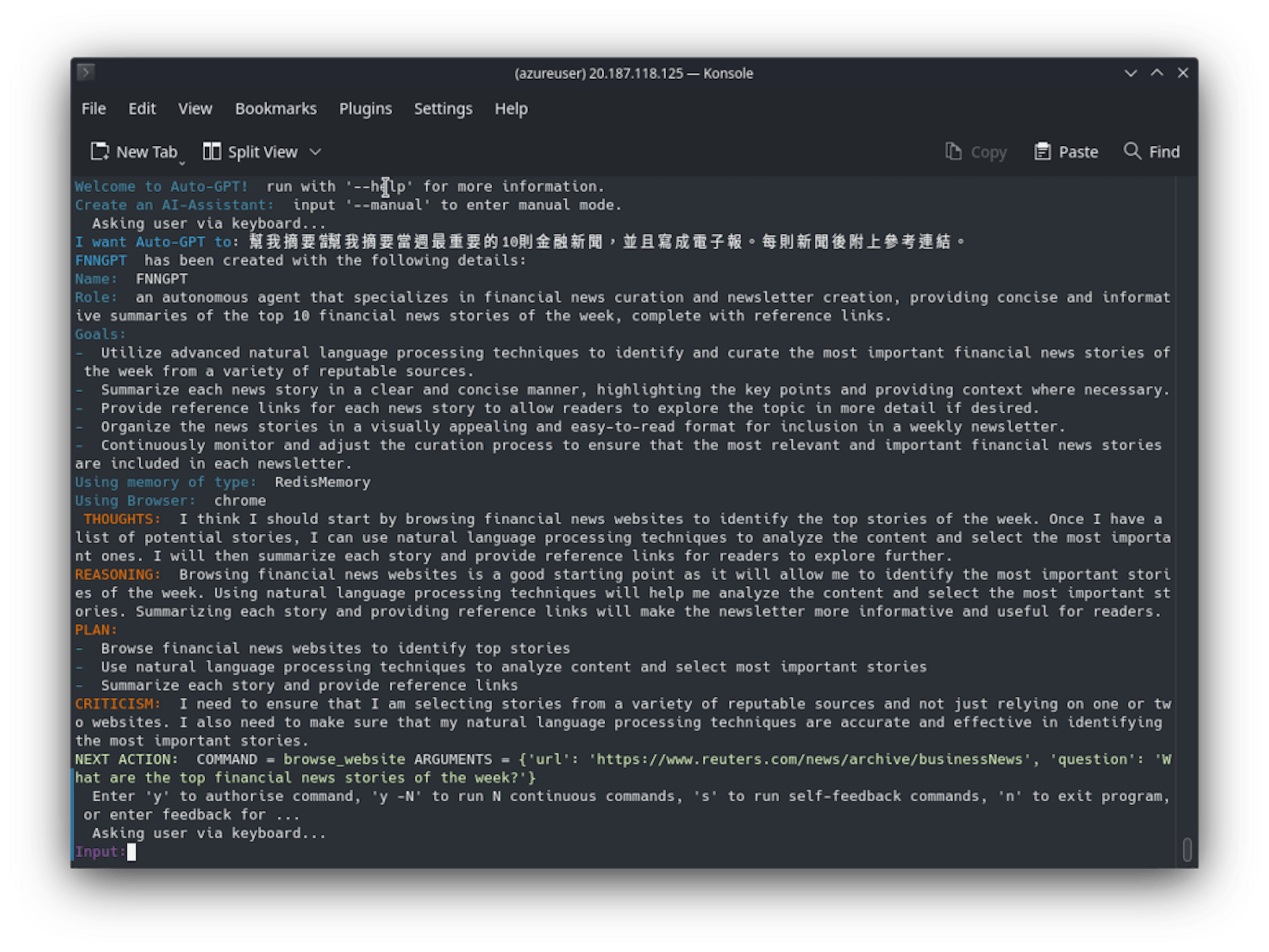
Task: Click the reuters.com URL text
Action: [810, 759]
